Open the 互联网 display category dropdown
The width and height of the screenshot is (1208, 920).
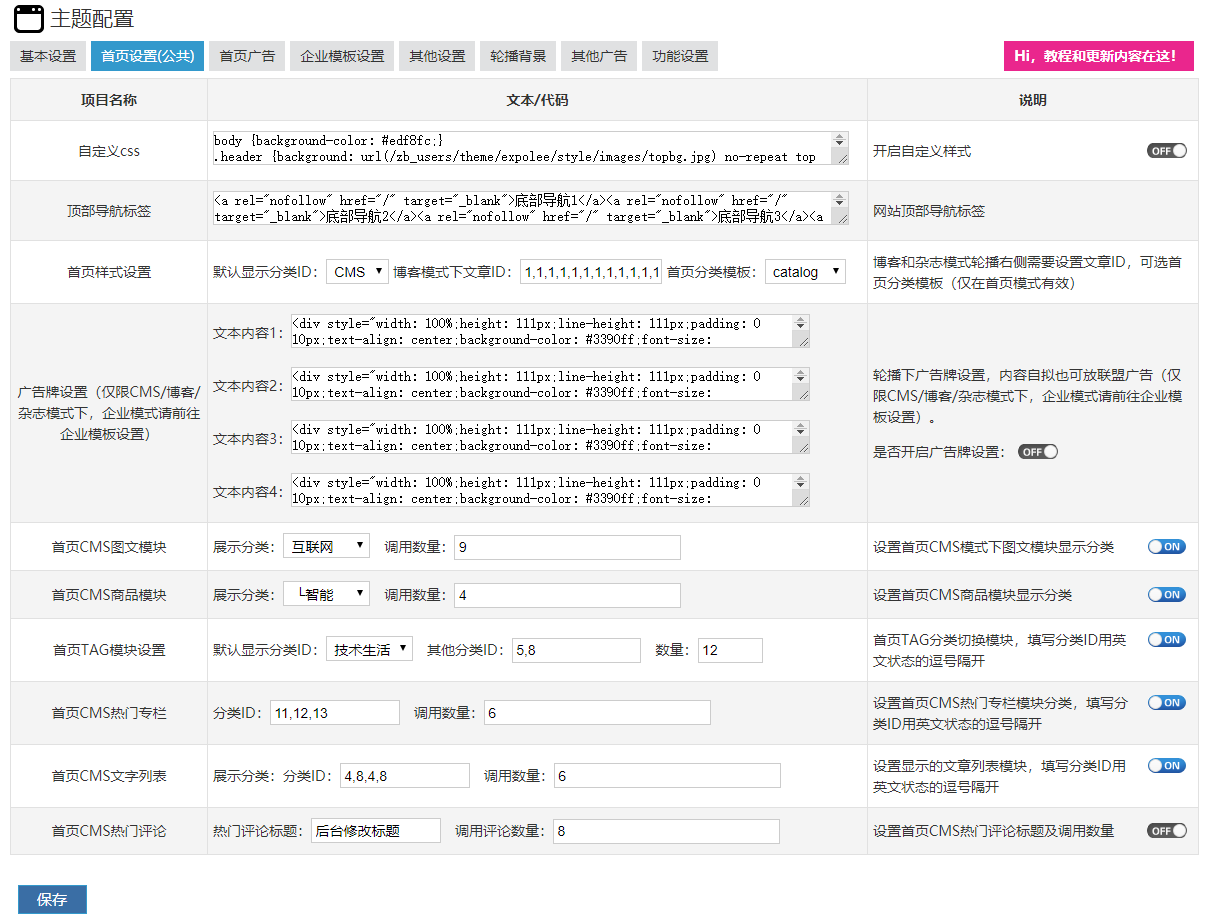[326, 546]
